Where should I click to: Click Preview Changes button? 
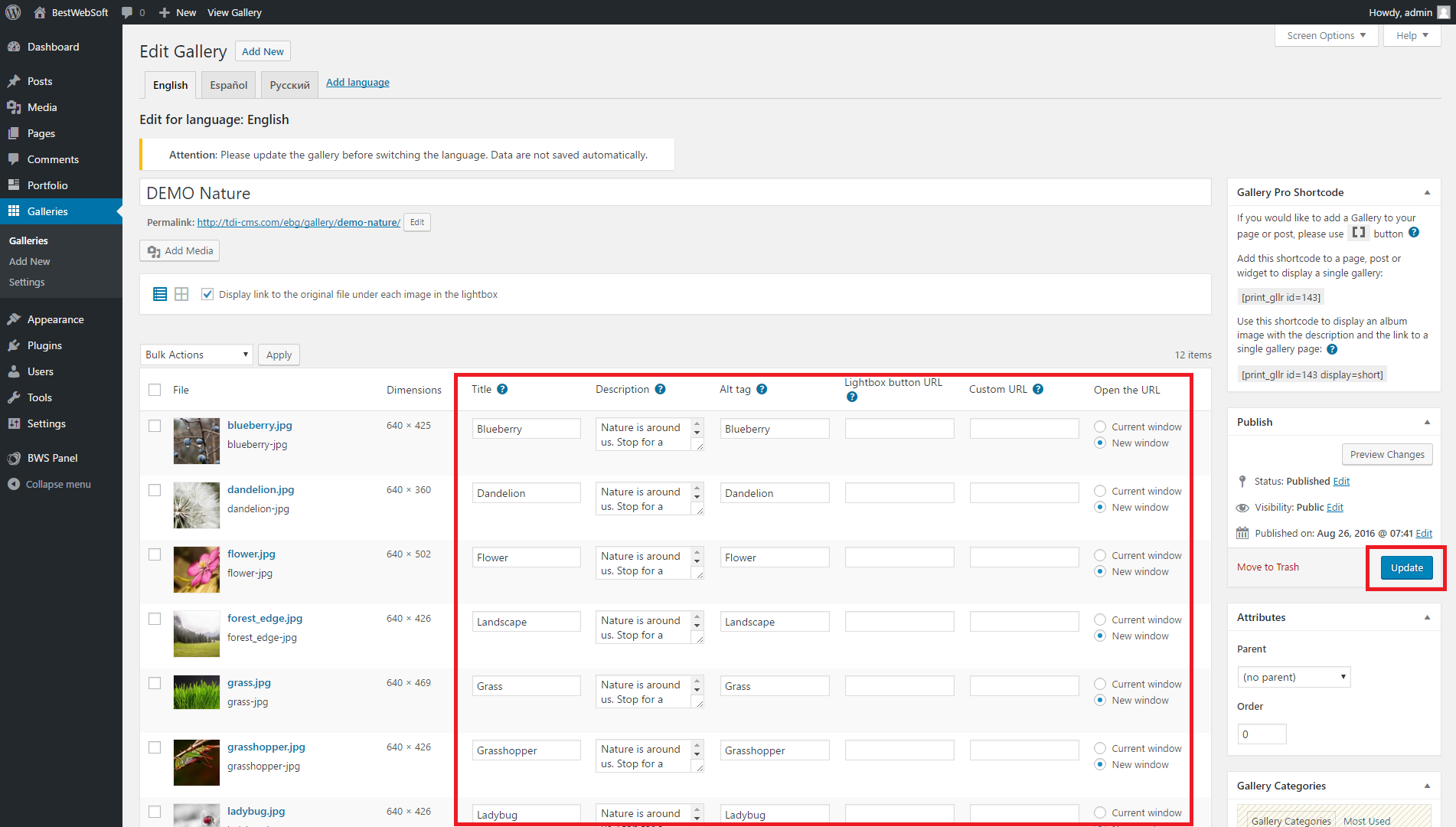click(1387, 454)
